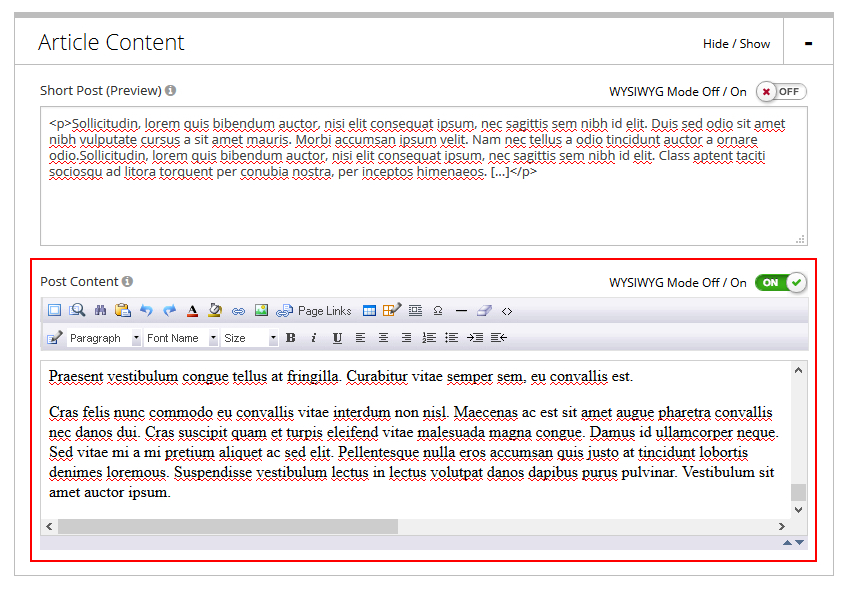
Task: Insert a table using the table icon
Action: [369, 311]
